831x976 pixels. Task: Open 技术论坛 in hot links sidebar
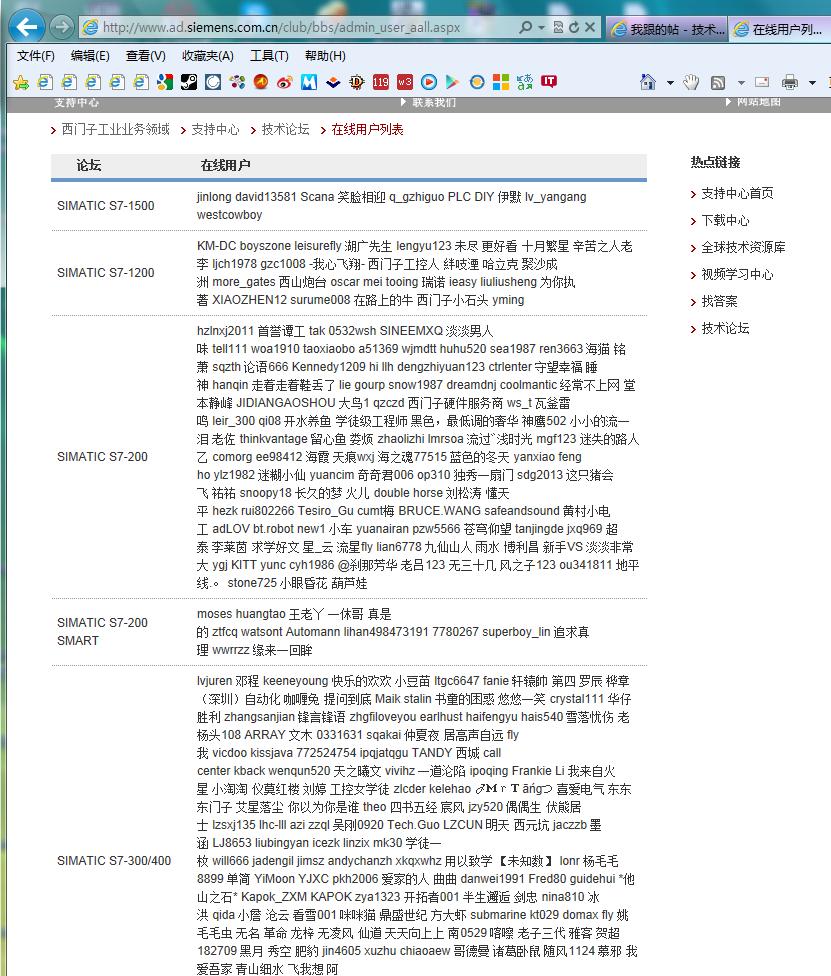pos(725,329)
